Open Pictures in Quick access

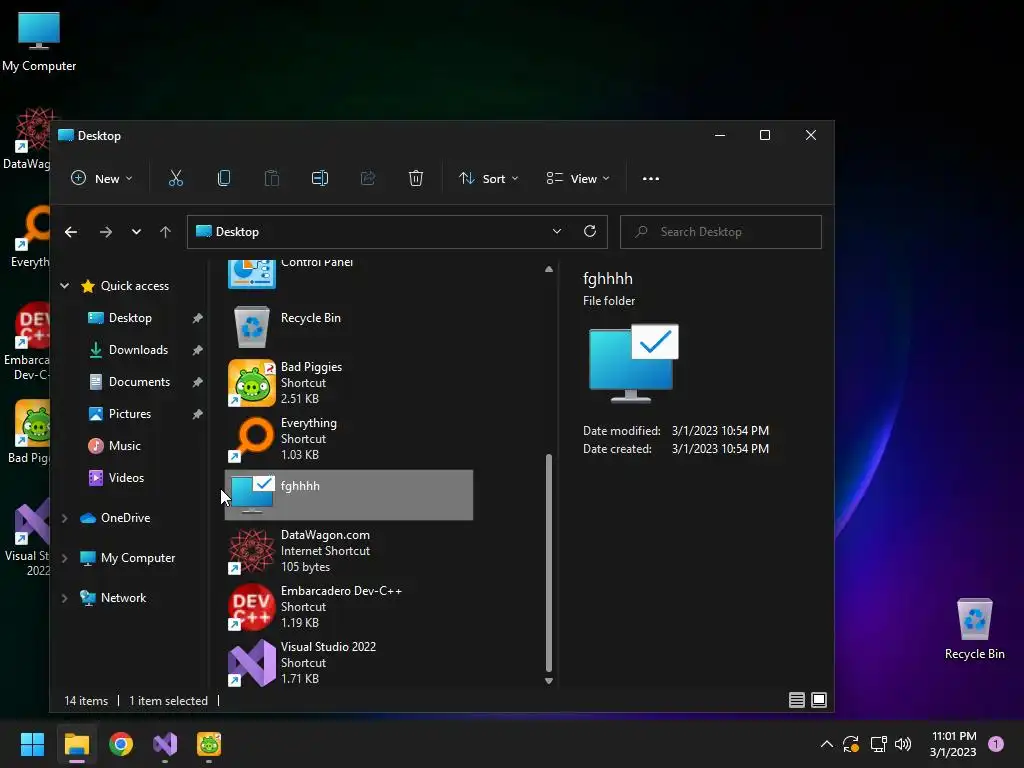(129, 413)
